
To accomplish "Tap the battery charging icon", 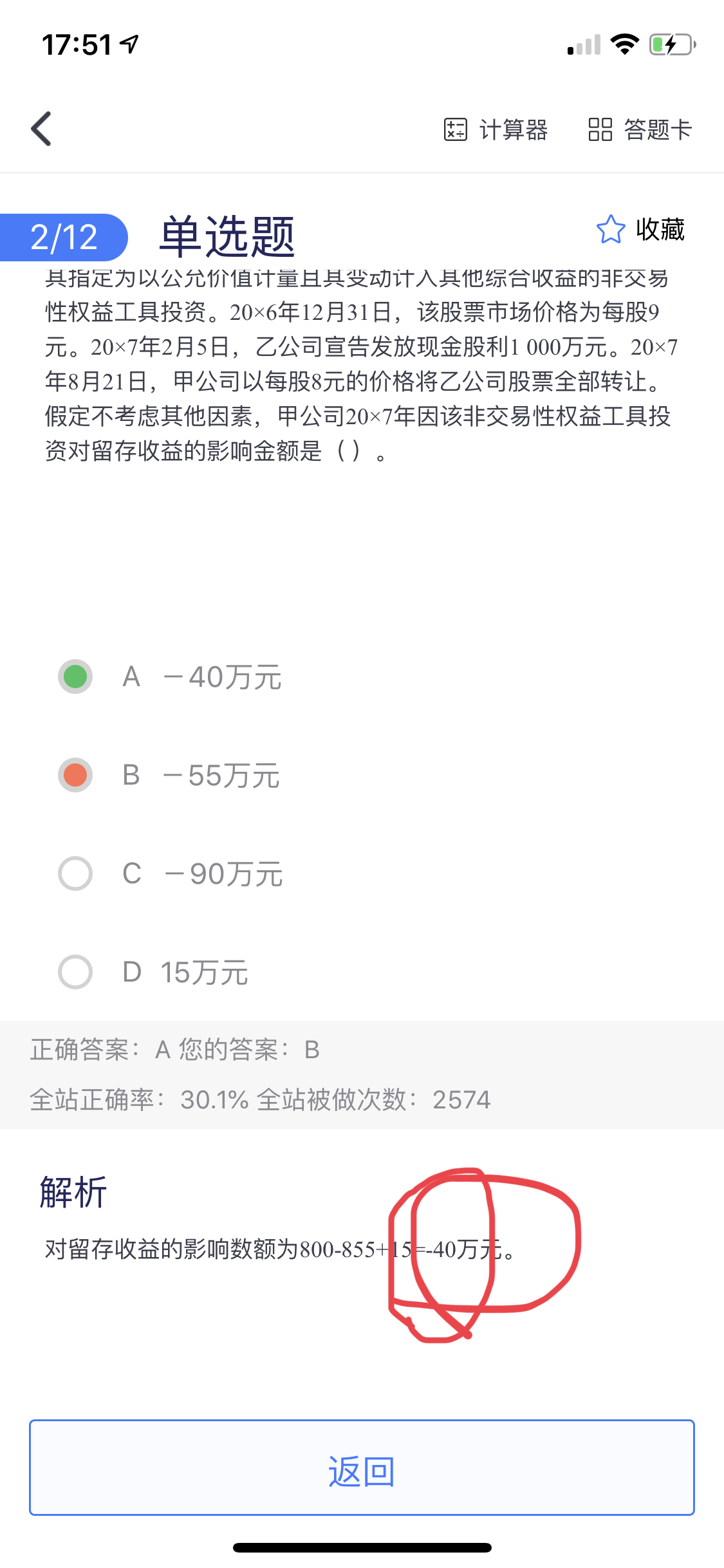I will point(672,44).
